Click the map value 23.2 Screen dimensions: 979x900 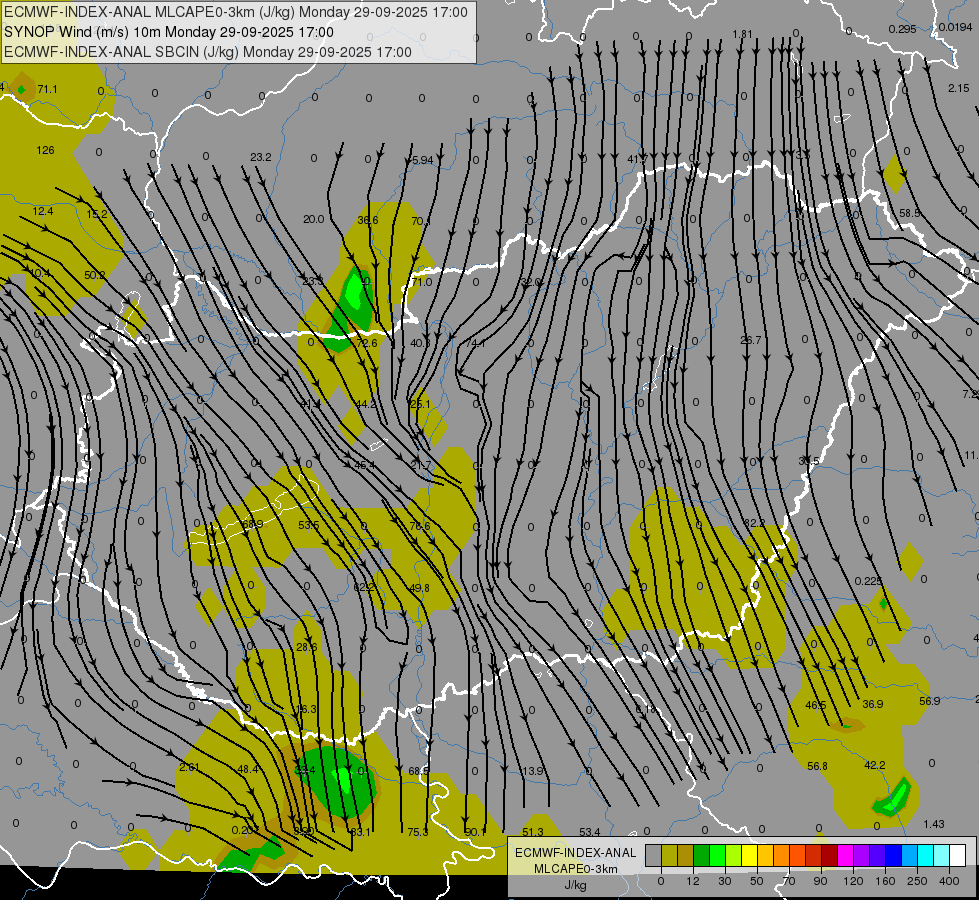point(261,157)
